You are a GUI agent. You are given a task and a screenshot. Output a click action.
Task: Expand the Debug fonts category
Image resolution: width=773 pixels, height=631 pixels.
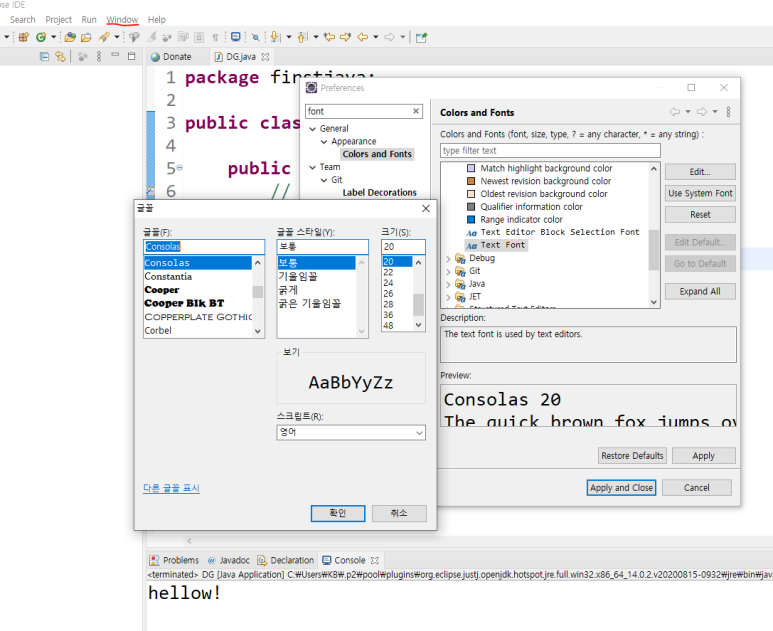coord(448,259)
